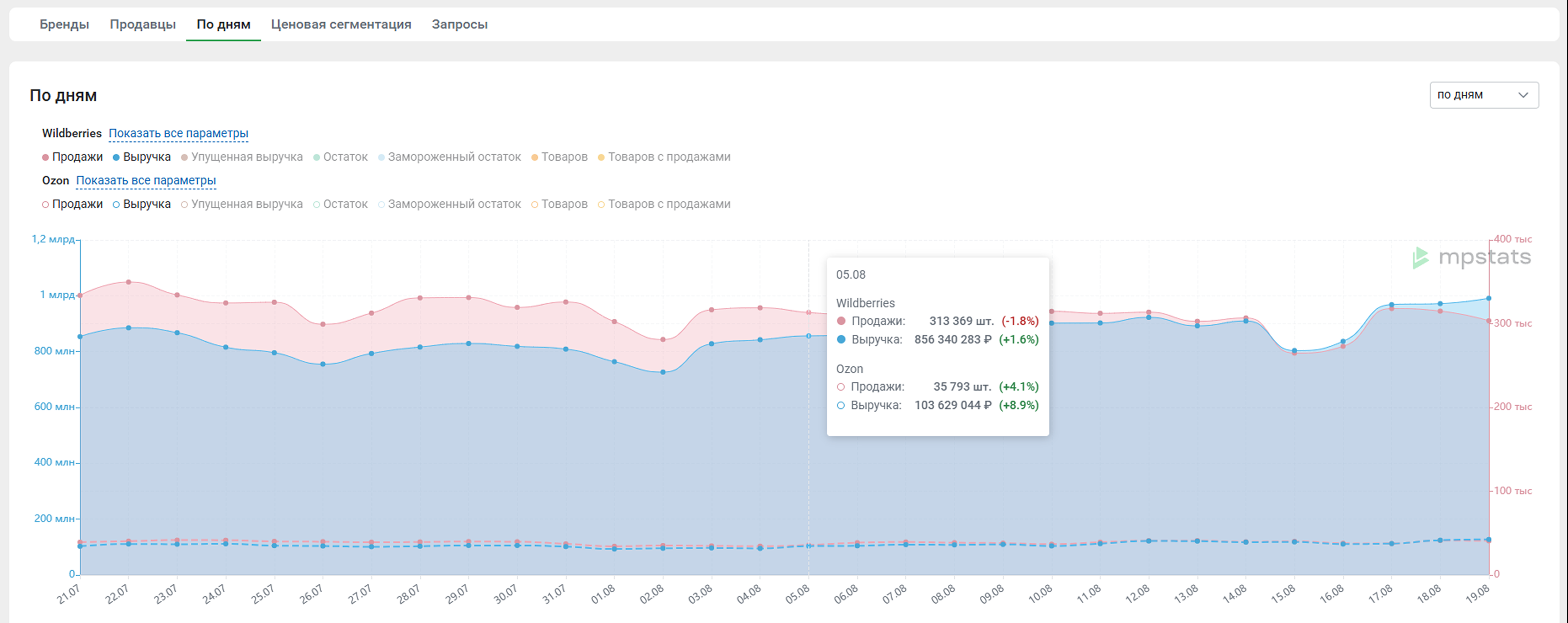Enable Wildberries Замороженный остаток series
Screen dimensions: 1568x623
click(449, 157)
